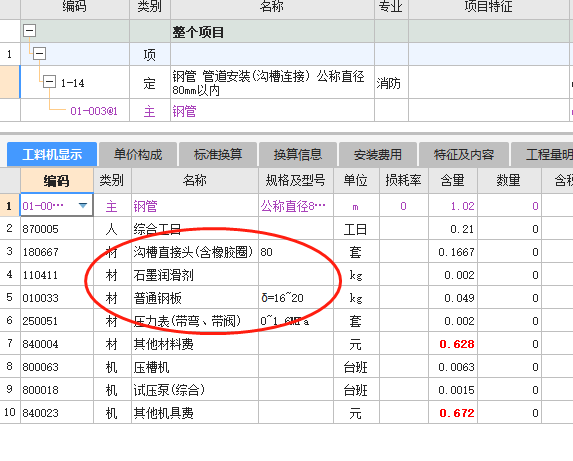The height and width of the screenshot is (461, 573).
Task: Click the red 0.672 content value
Action: 457,413
